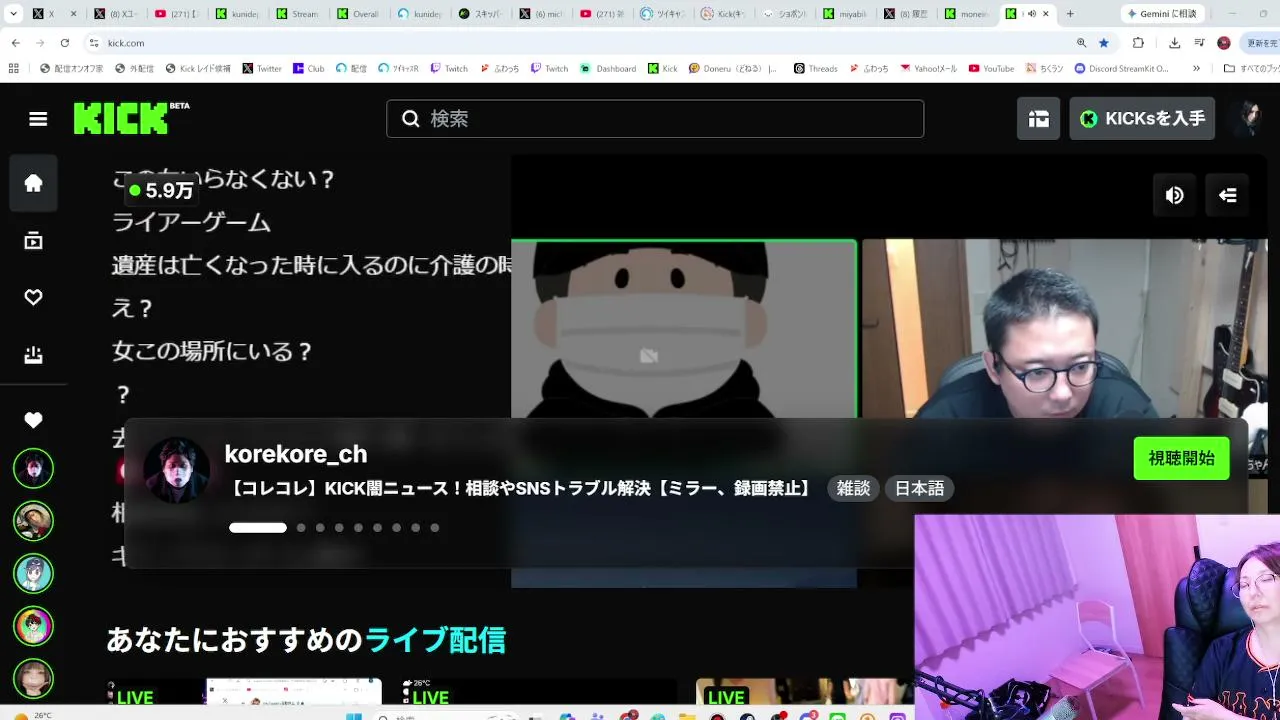Open korekore_ch channel name link
The image size is (1280, 720).
point(296,454)
